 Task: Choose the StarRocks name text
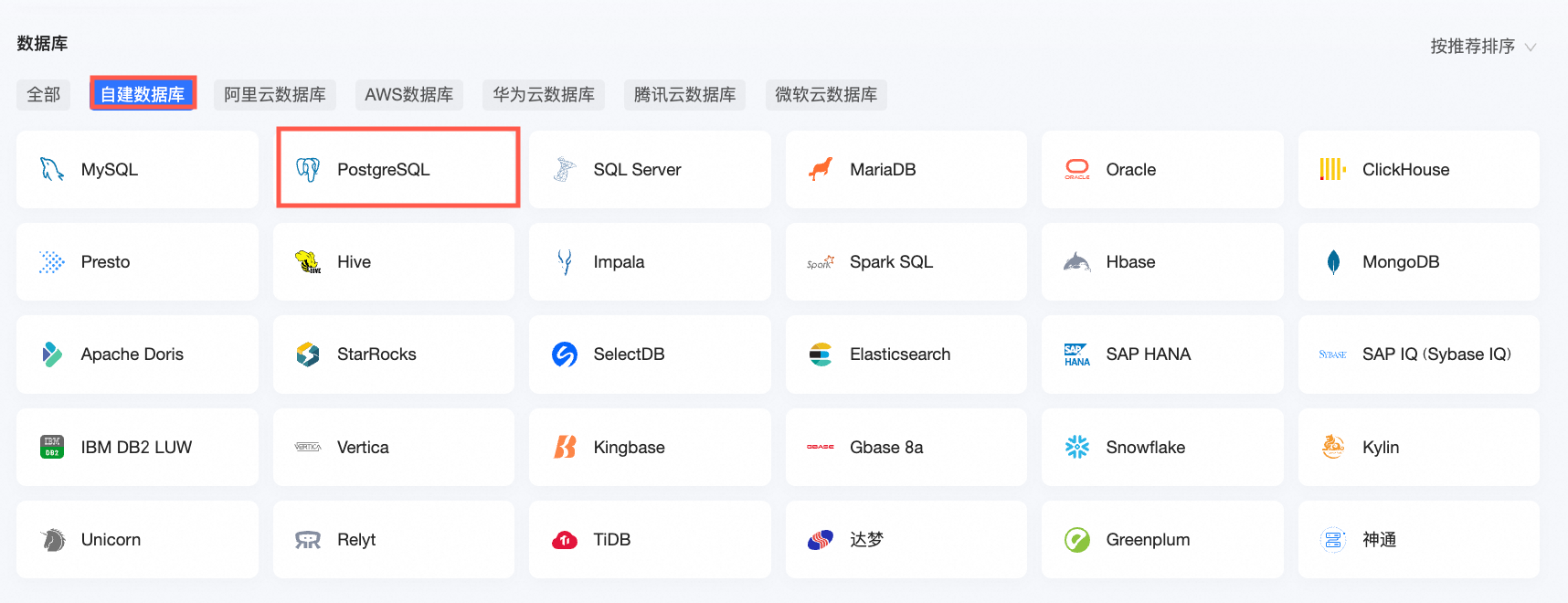(377, 354)
